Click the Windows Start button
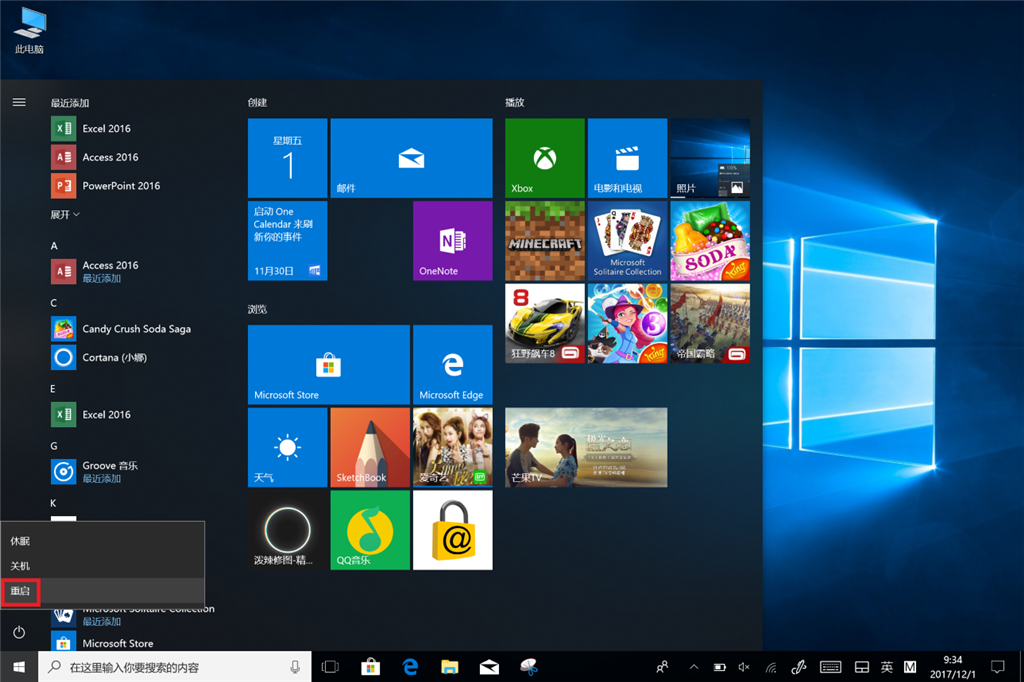 [x=19, y=667]
